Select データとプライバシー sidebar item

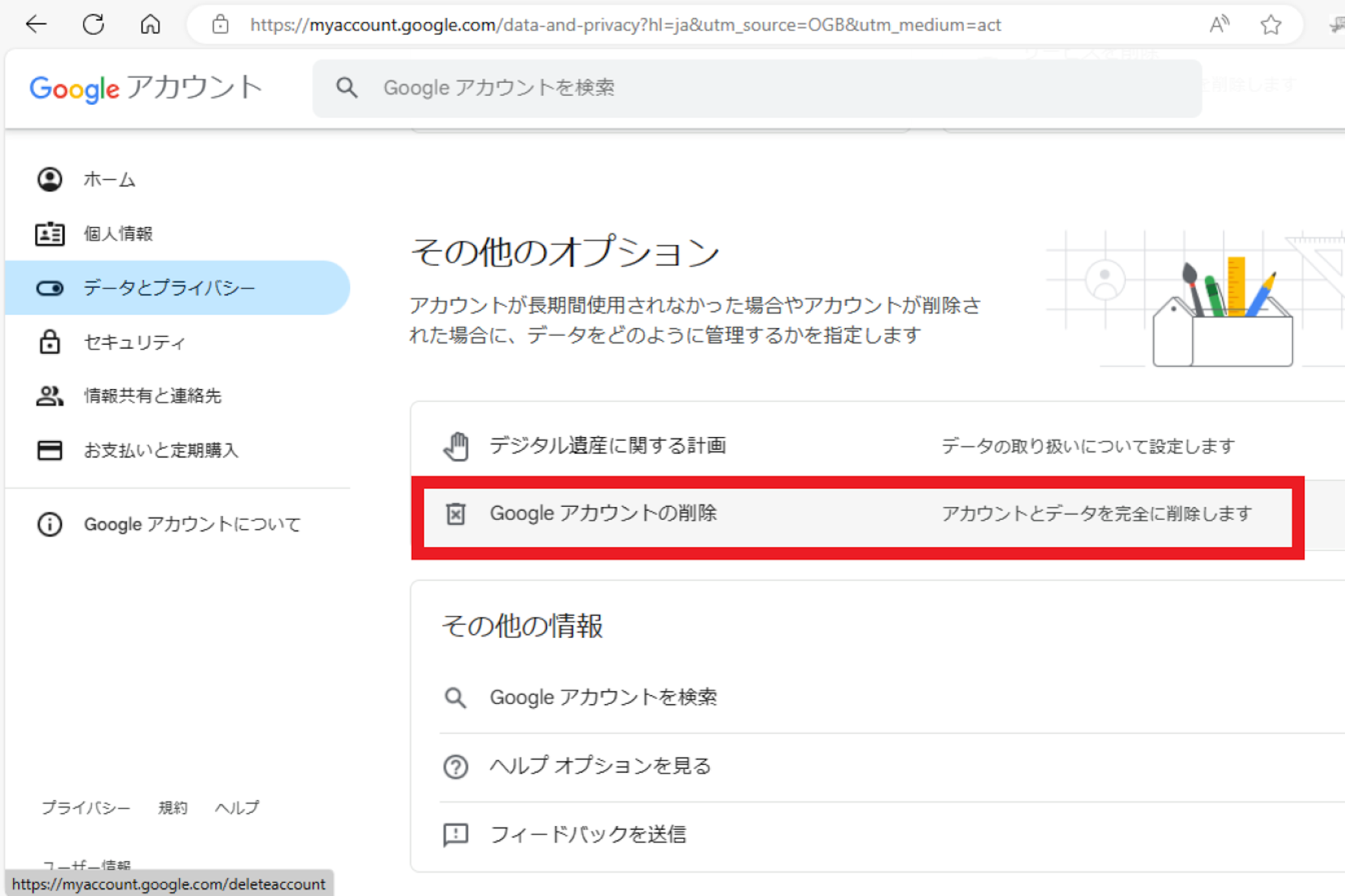(x=169, y=288)
